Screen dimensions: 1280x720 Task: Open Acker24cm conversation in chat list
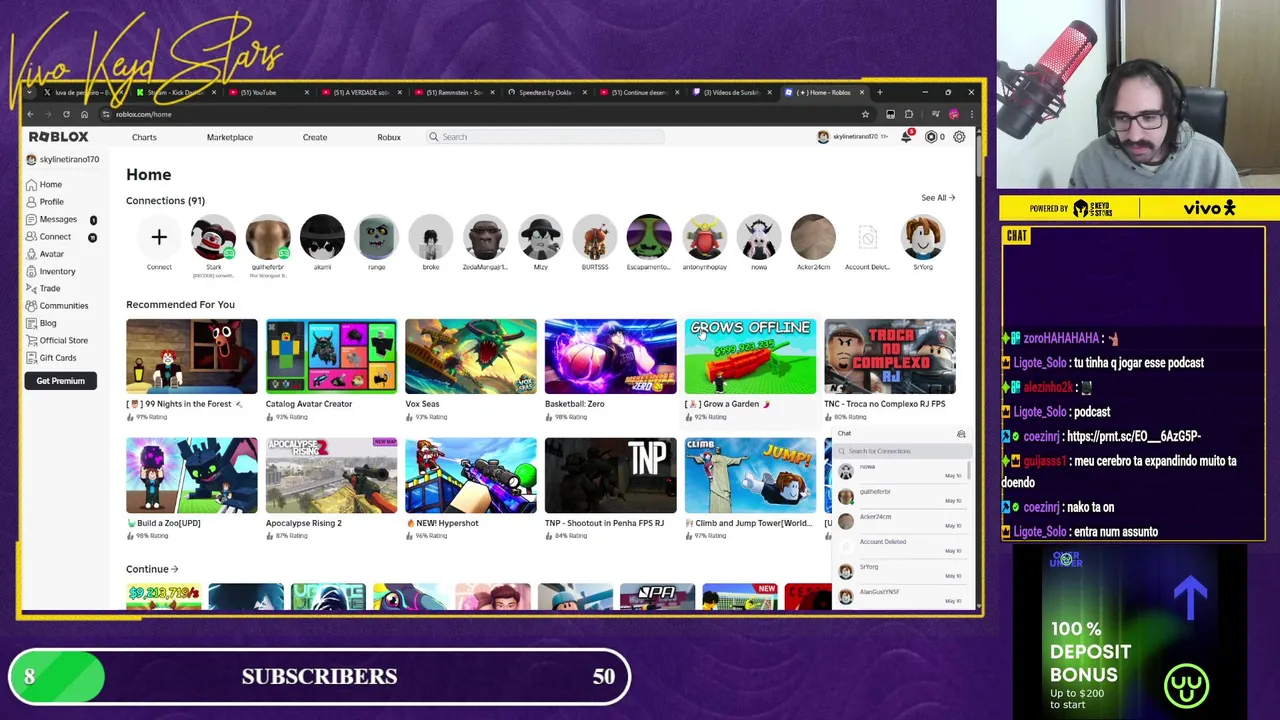click(x=900, y=521)
